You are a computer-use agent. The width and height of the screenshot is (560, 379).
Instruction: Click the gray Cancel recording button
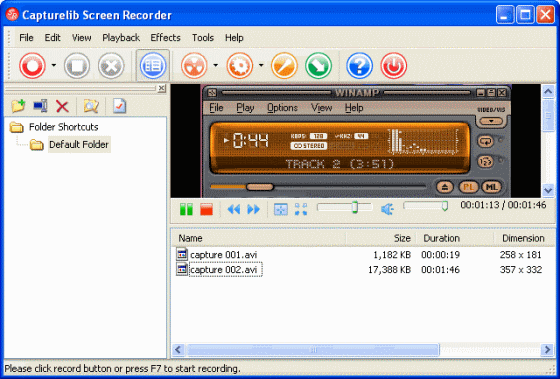111,66
